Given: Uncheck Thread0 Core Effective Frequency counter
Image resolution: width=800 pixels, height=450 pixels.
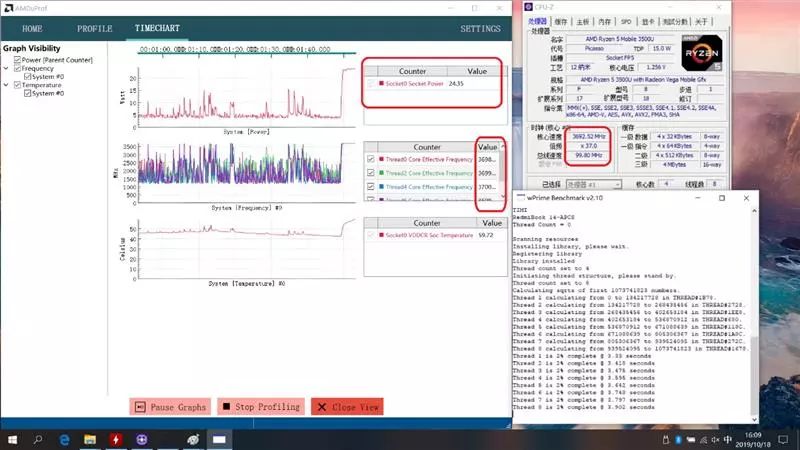Looking at the screenshot, I should tap(371, 159).
